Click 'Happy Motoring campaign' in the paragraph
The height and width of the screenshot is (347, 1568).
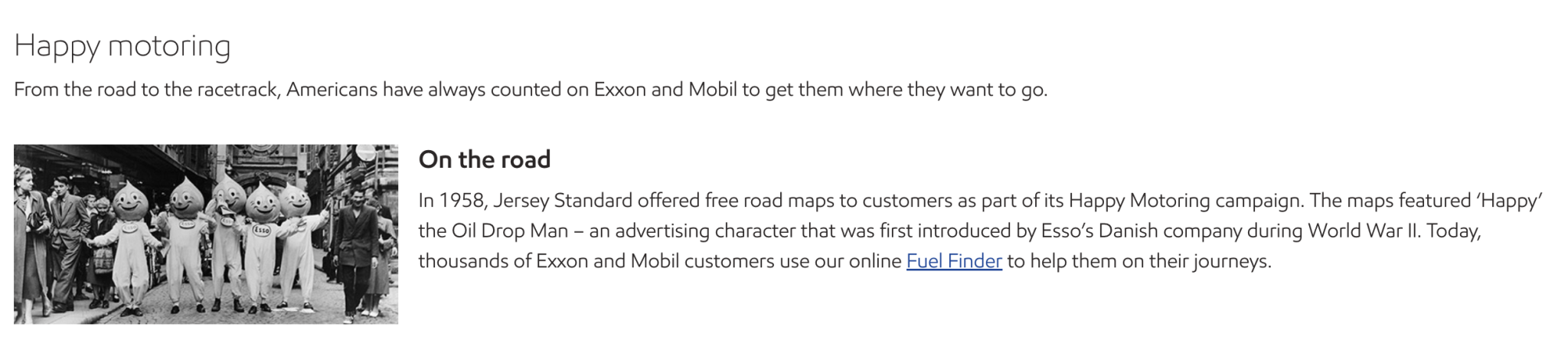click(x=1185, y=201)
